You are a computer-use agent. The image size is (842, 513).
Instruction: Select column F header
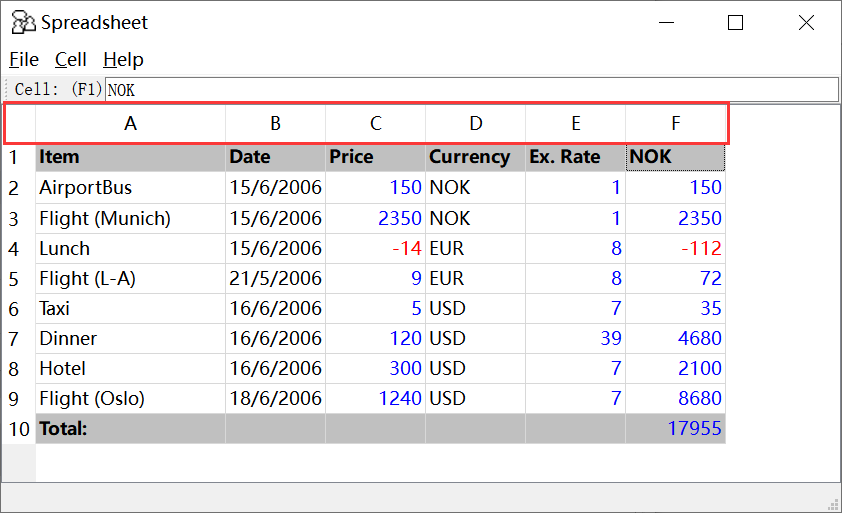click(675, 124)
